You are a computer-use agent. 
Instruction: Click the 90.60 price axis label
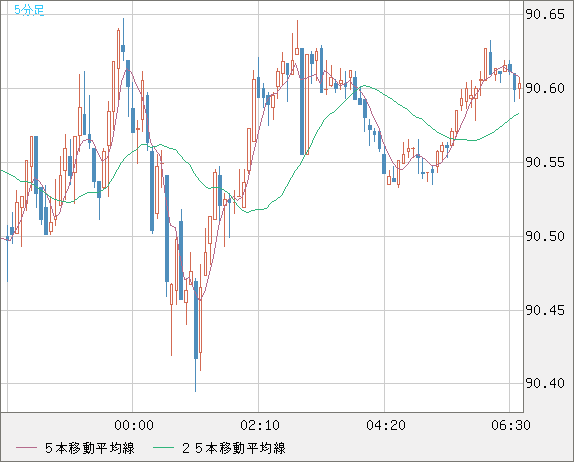[545, 88]
